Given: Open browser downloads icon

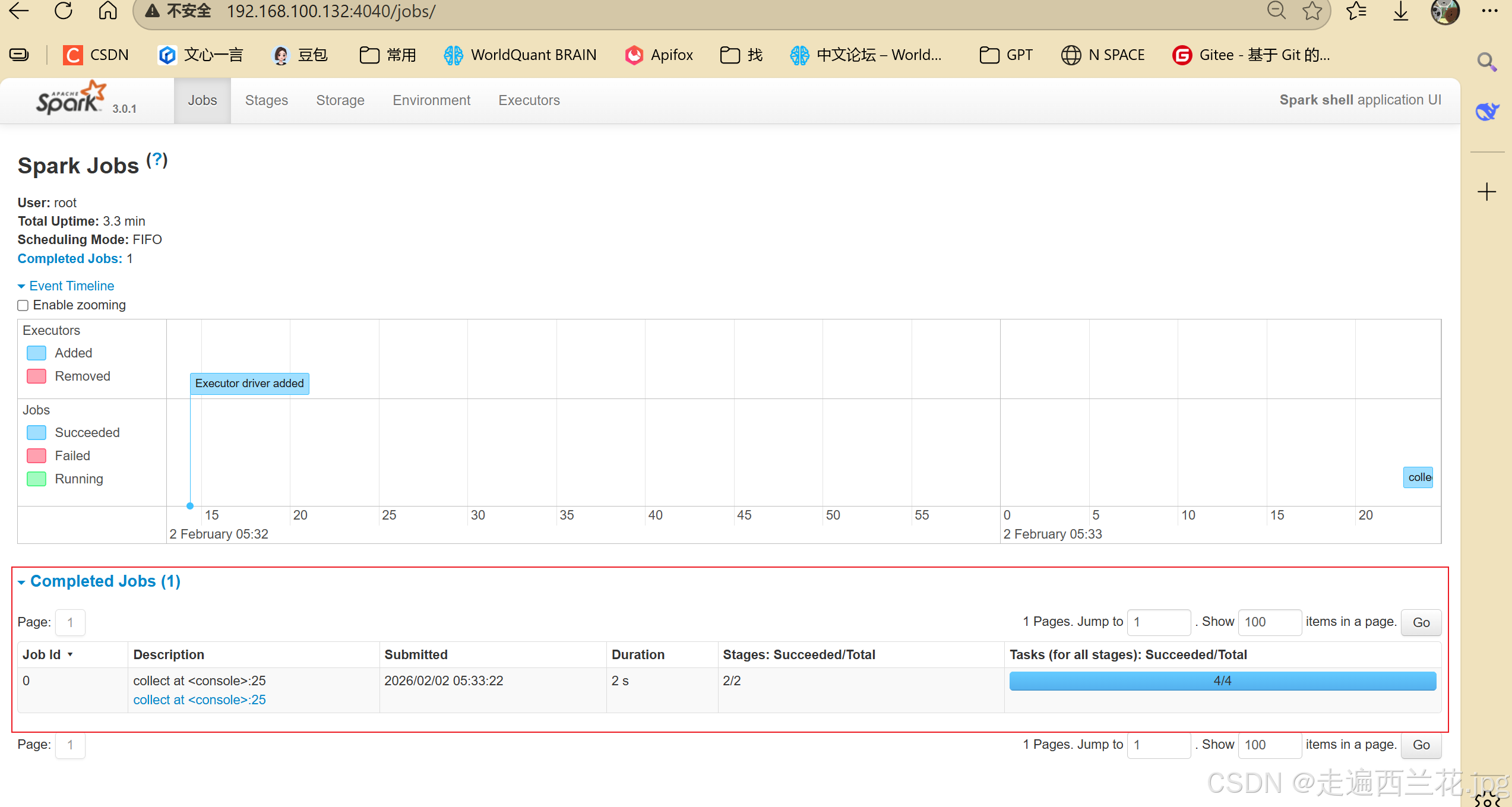Looking at the screenshot, I should pos(1400,11).
